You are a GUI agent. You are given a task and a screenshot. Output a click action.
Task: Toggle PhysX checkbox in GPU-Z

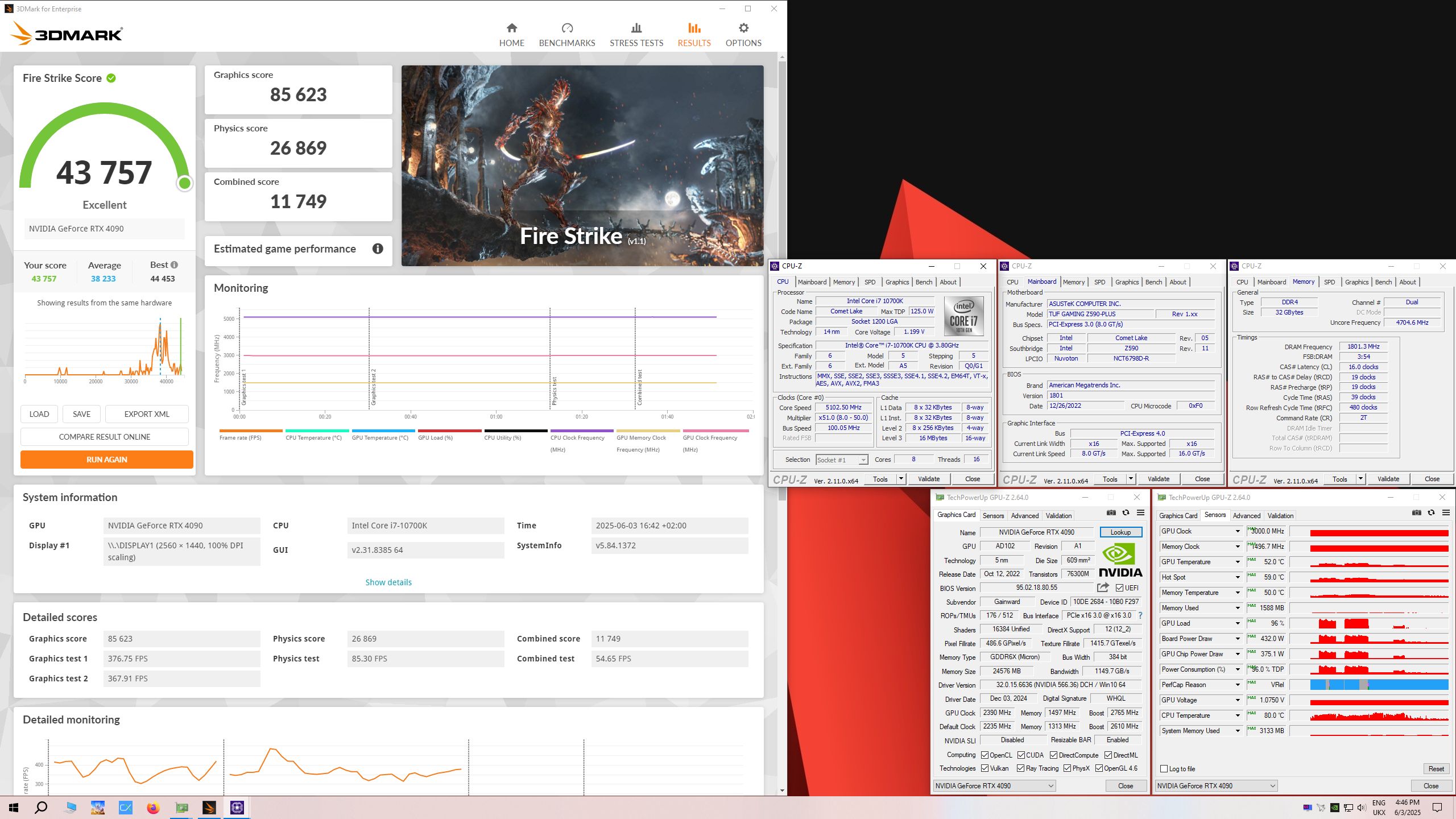[x=1068, y=768]
